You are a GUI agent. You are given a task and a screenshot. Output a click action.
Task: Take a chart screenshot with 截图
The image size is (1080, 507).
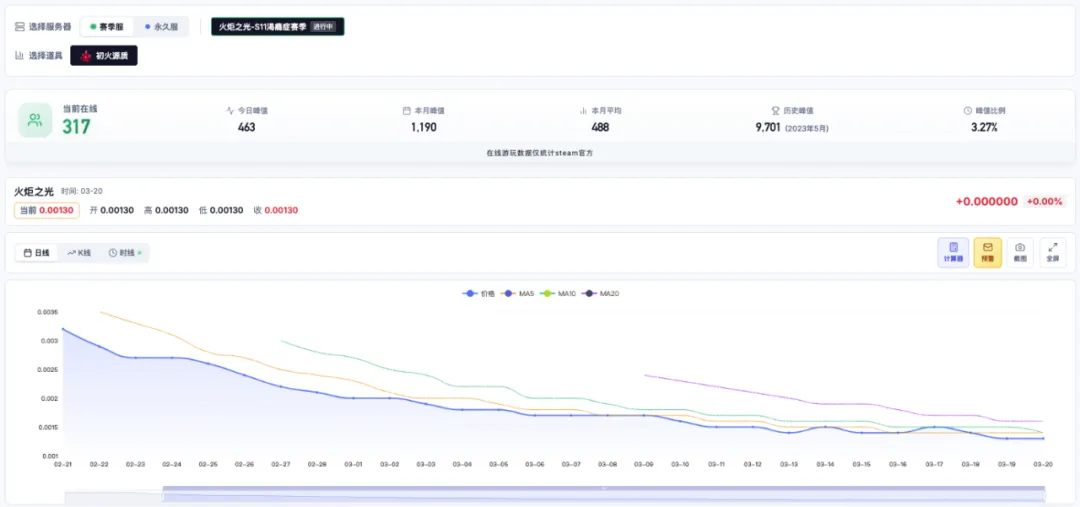coord(1020,251)
